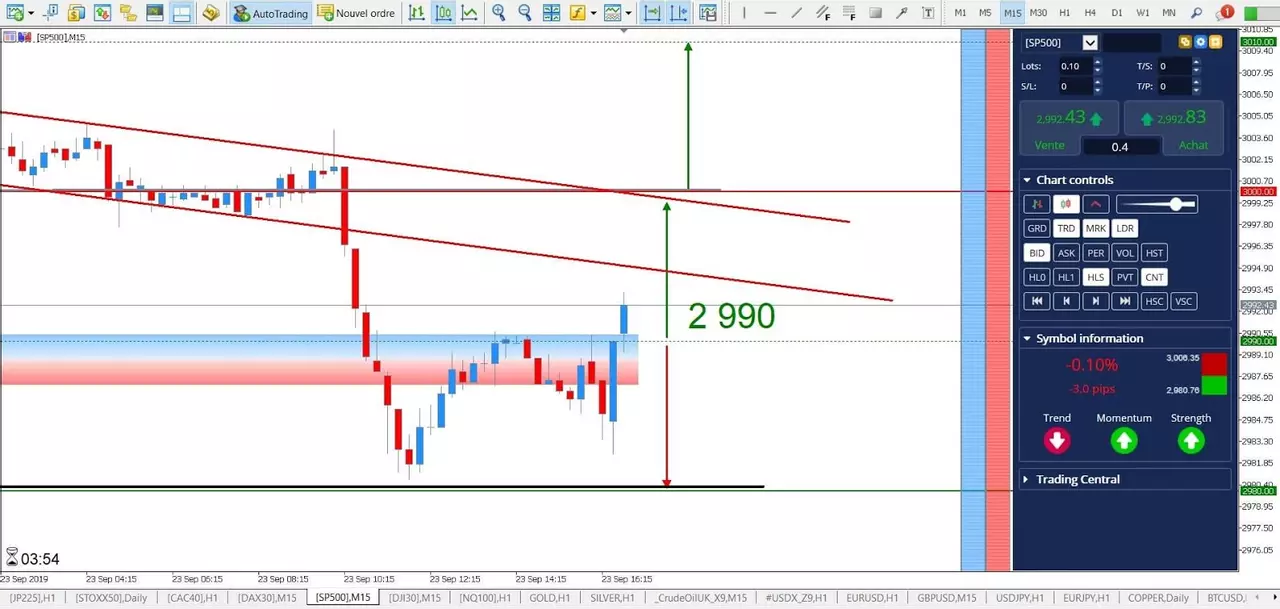1280x609 pixels.
Task: Switch to D1 timeframe
Action: pos(1116,13)
